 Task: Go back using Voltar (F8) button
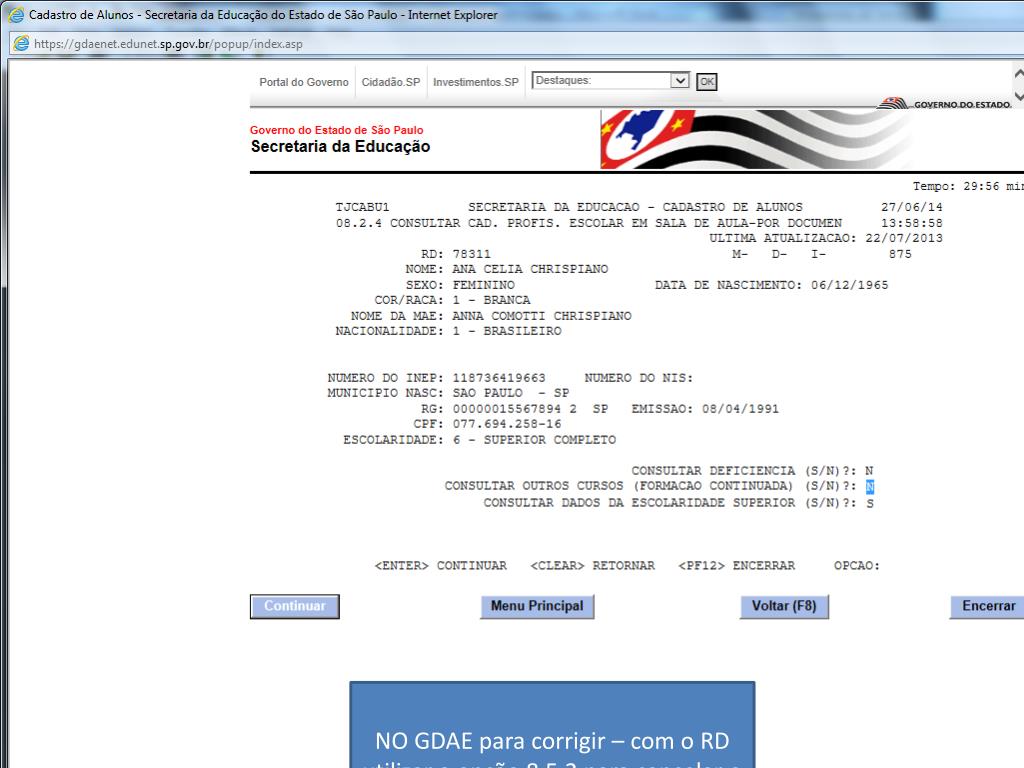point(783,606)
